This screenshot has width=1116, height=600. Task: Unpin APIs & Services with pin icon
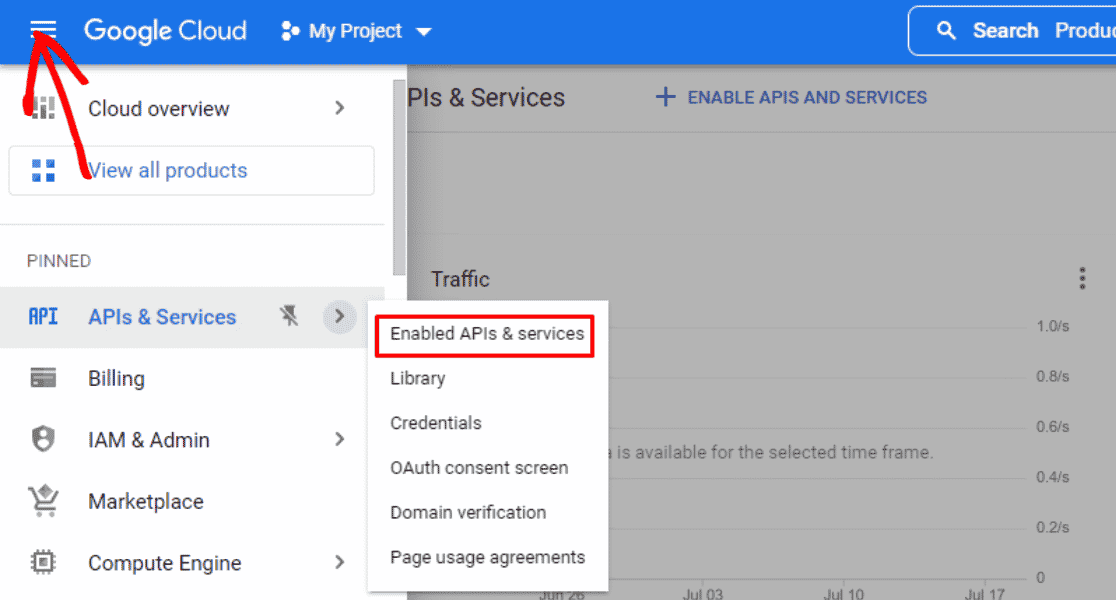tap(289, 316)
